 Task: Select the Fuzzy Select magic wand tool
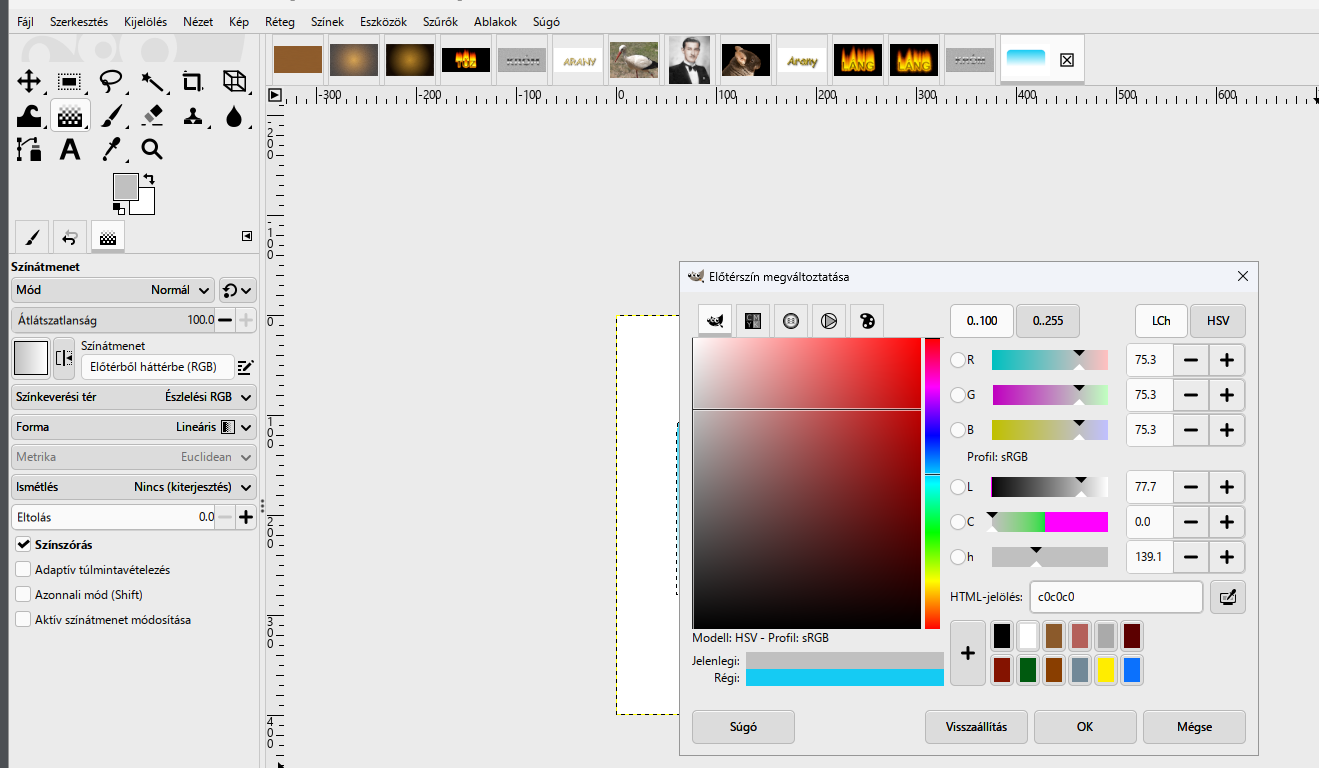click(x=151, y=82)
